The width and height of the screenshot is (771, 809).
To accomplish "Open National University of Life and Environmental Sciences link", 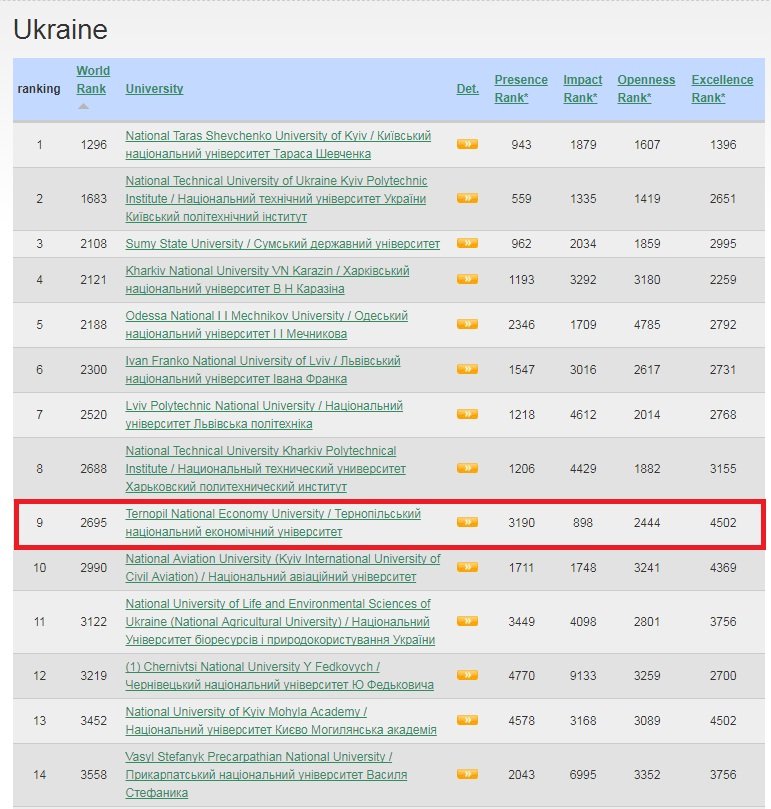I will (x=280, y=622).
